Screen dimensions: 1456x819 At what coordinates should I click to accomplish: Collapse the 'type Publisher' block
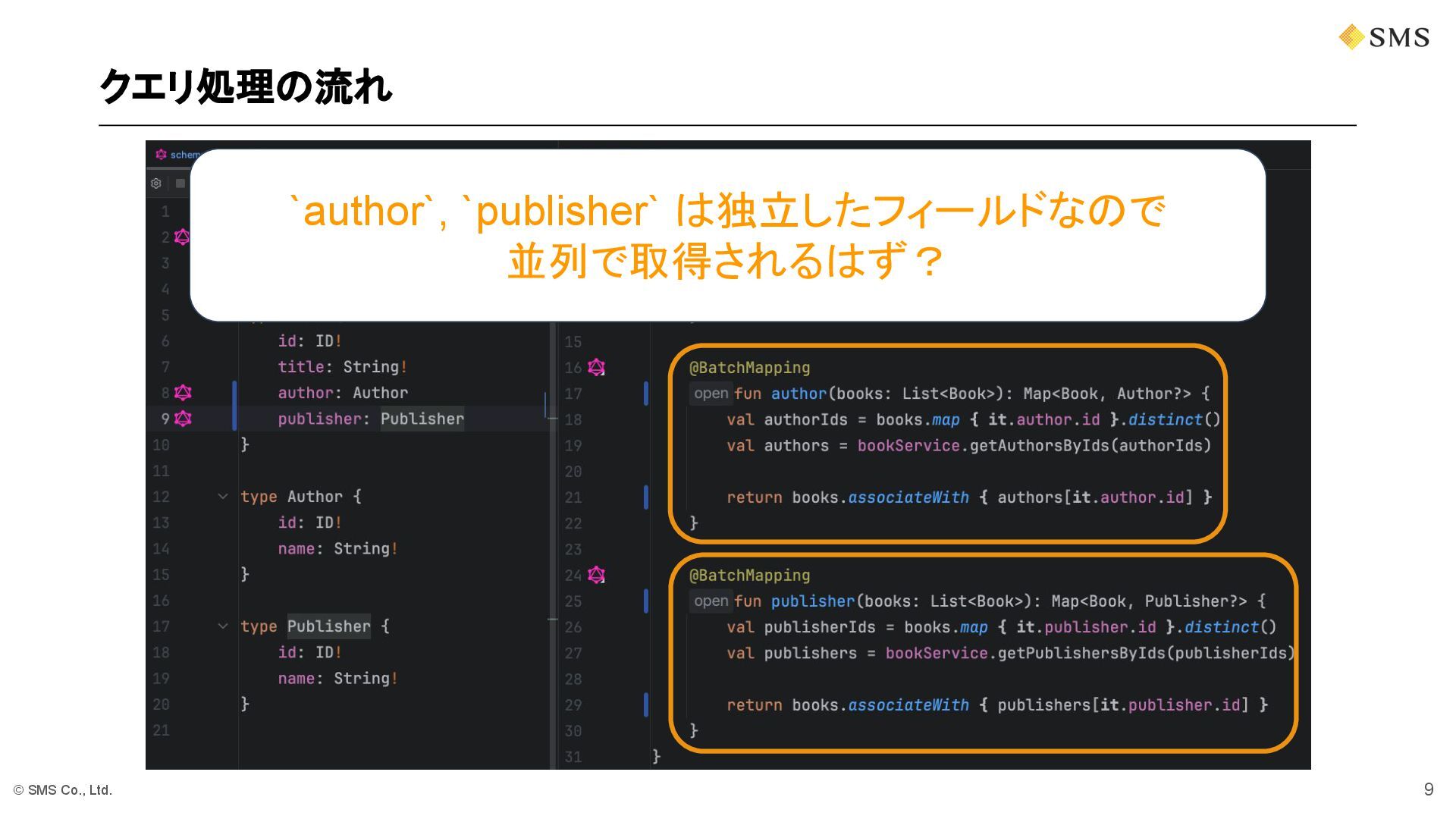tap(223, 626)
